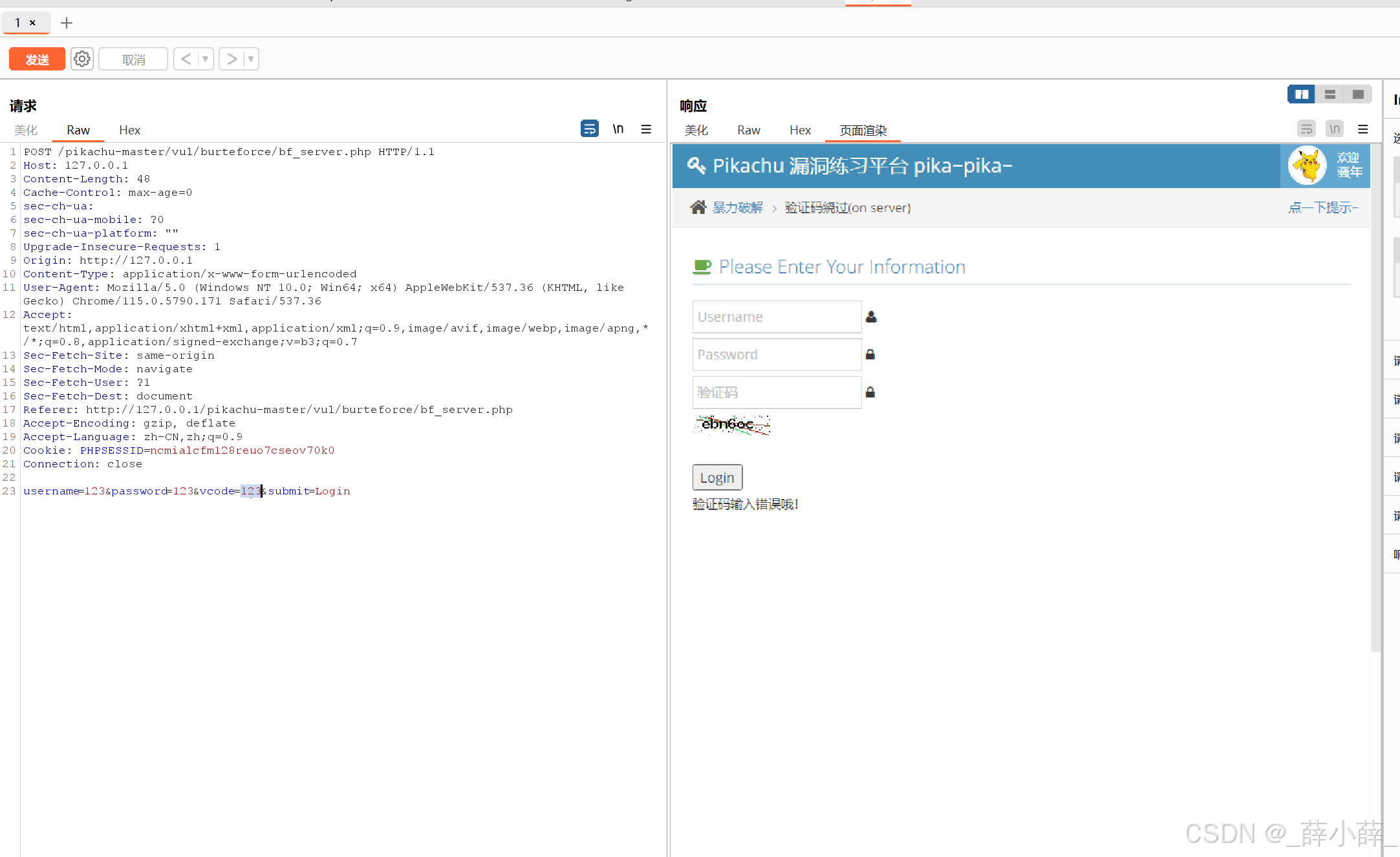Image resolution: width=1400 pixels, height=857 pixels.
Task: Open the Repeater settings gear icon
Action: pos(82,59)
